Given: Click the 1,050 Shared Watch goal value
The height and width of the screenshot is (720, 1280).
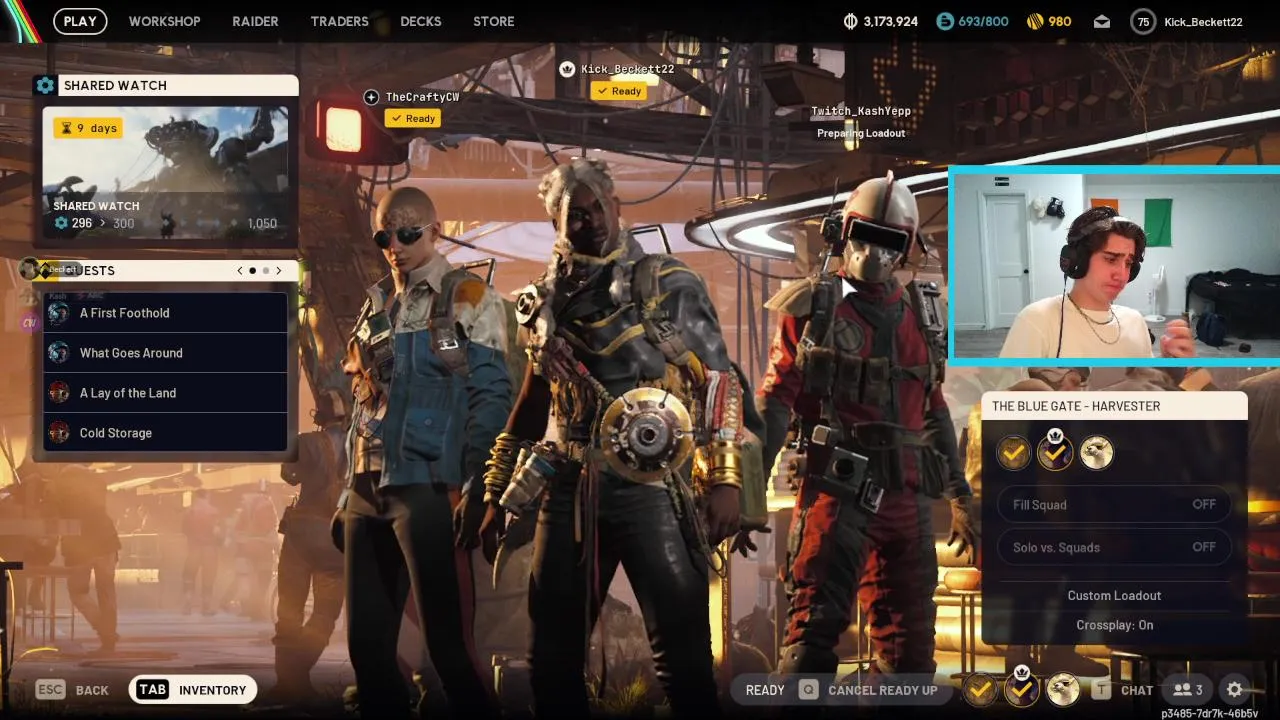Looking at the screenshot, I should pos(262,223).
